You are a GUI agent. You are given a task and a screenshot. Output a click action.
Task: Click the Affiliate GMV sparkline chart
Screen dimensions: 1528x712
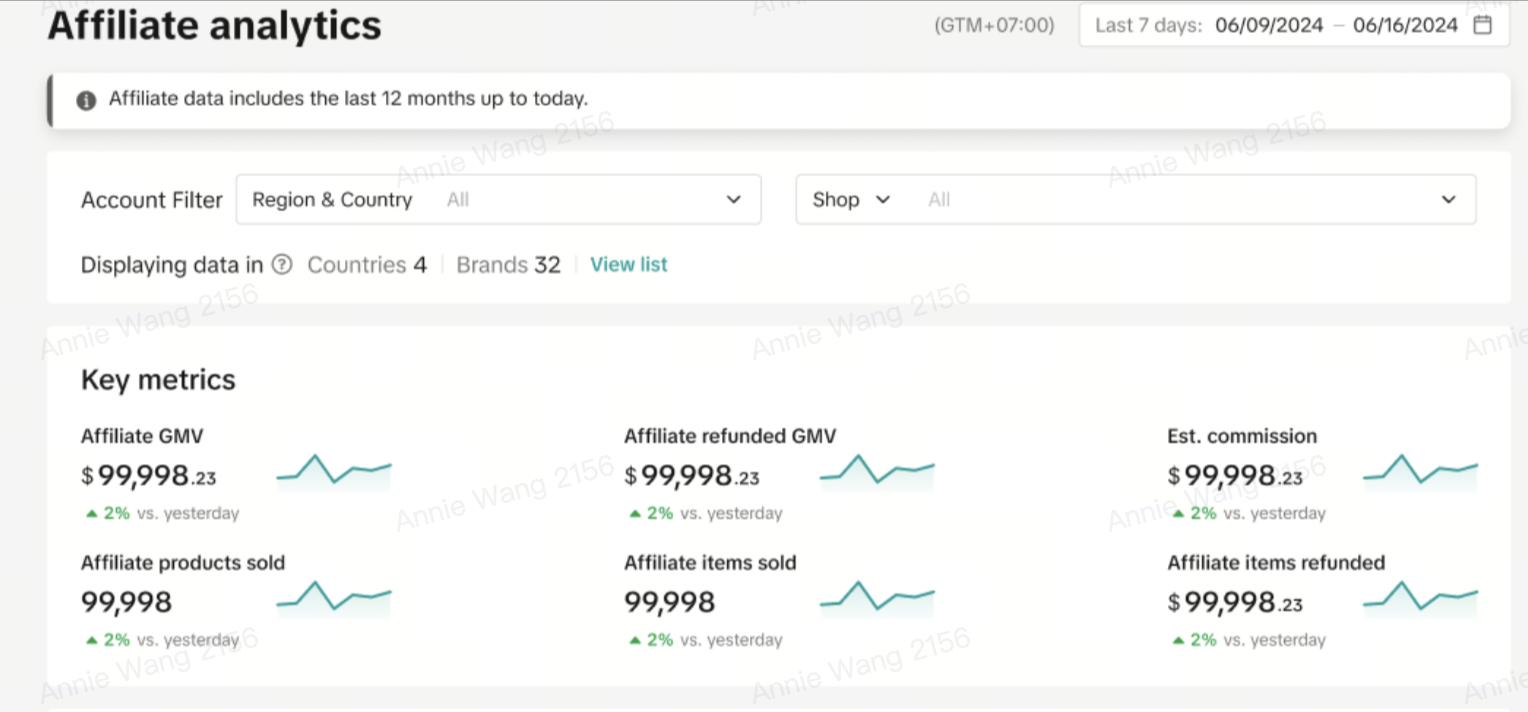click(333, 472)
